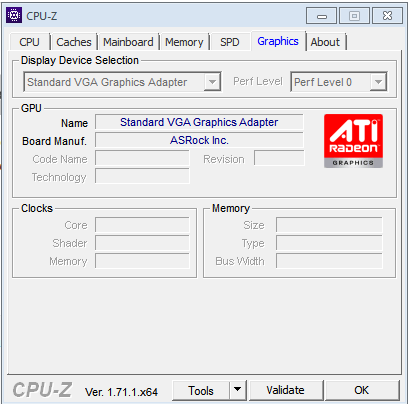
Task: Select the Graphics tab
Action: point(278,41)
